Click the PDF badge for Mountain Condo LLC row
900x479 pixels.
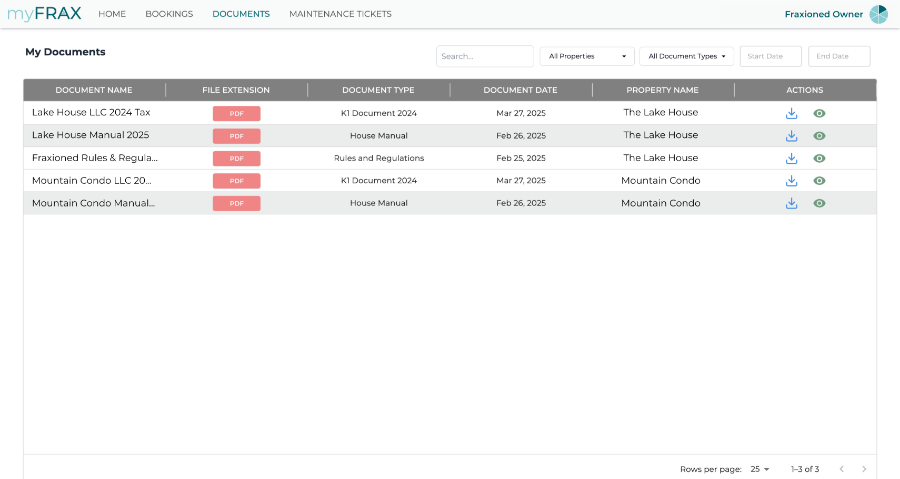pyautogui.click(x=236, y=181)
